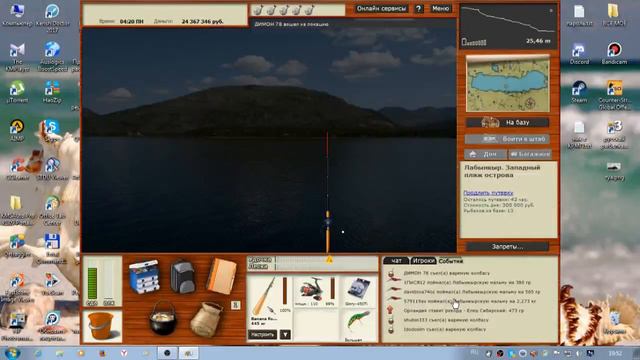Screen dimensions: 640x360
Task: Click the Продлить путевку link
Action: pyautogui.click(x=488, y=193)
